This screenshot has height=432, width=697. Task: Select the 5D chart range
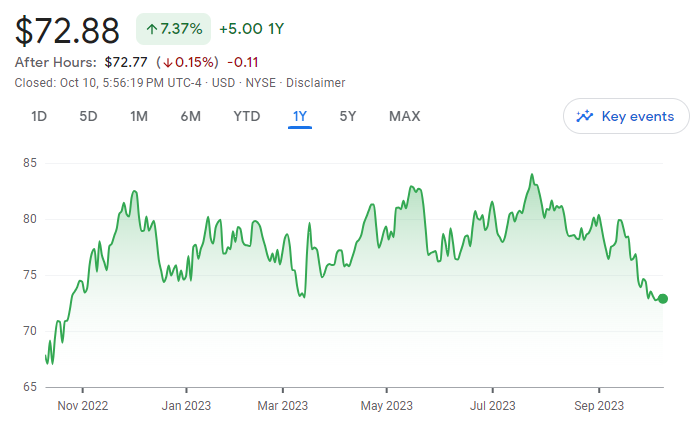[88, 116]
